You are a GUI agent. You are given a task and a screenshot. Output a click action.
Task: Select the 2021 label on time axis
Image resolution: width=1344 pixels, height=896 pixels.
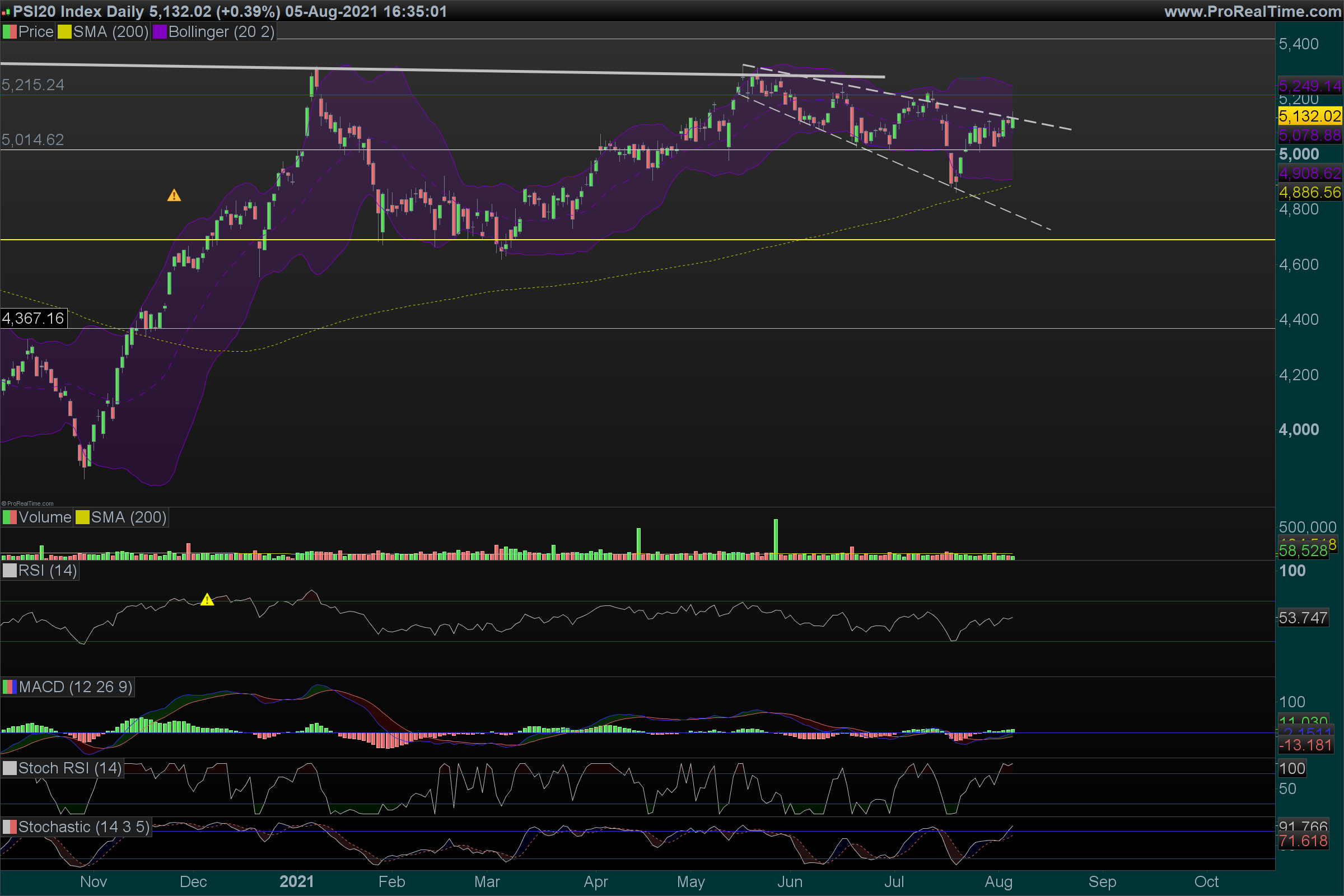(x=297, y=881)
